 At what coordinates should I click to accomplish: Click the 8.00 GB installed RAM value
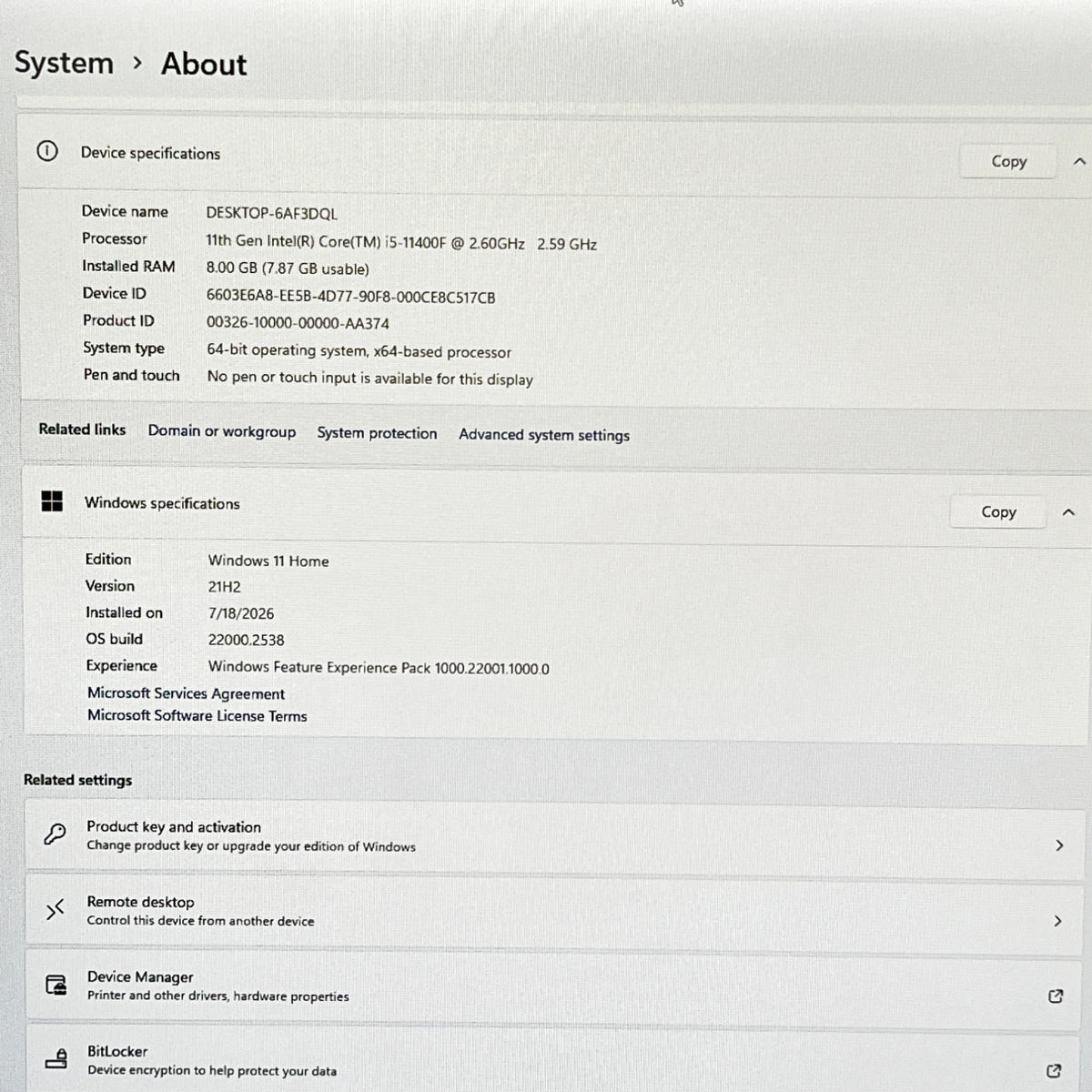tap(288, 268)
